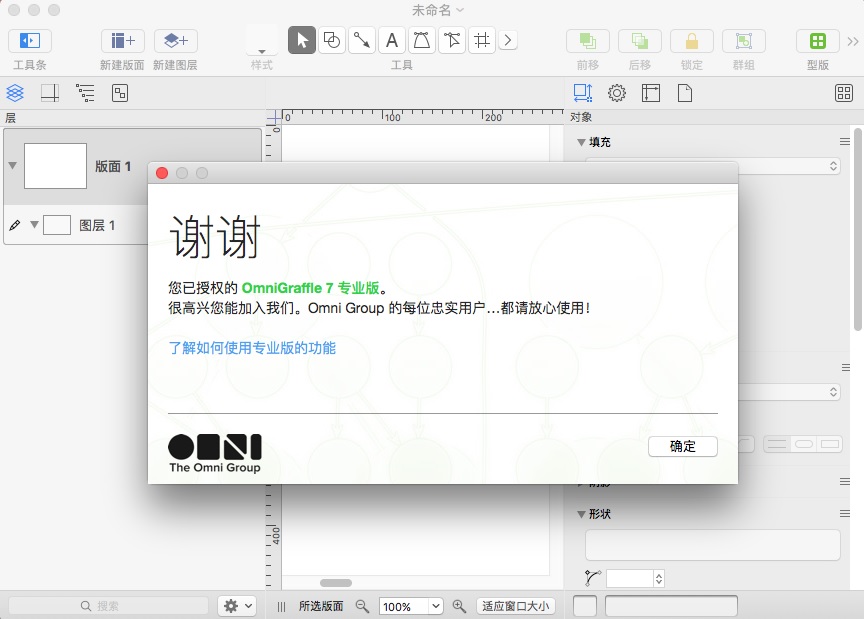Select the 图层 1 layer preview

click(x=57, y=225)
